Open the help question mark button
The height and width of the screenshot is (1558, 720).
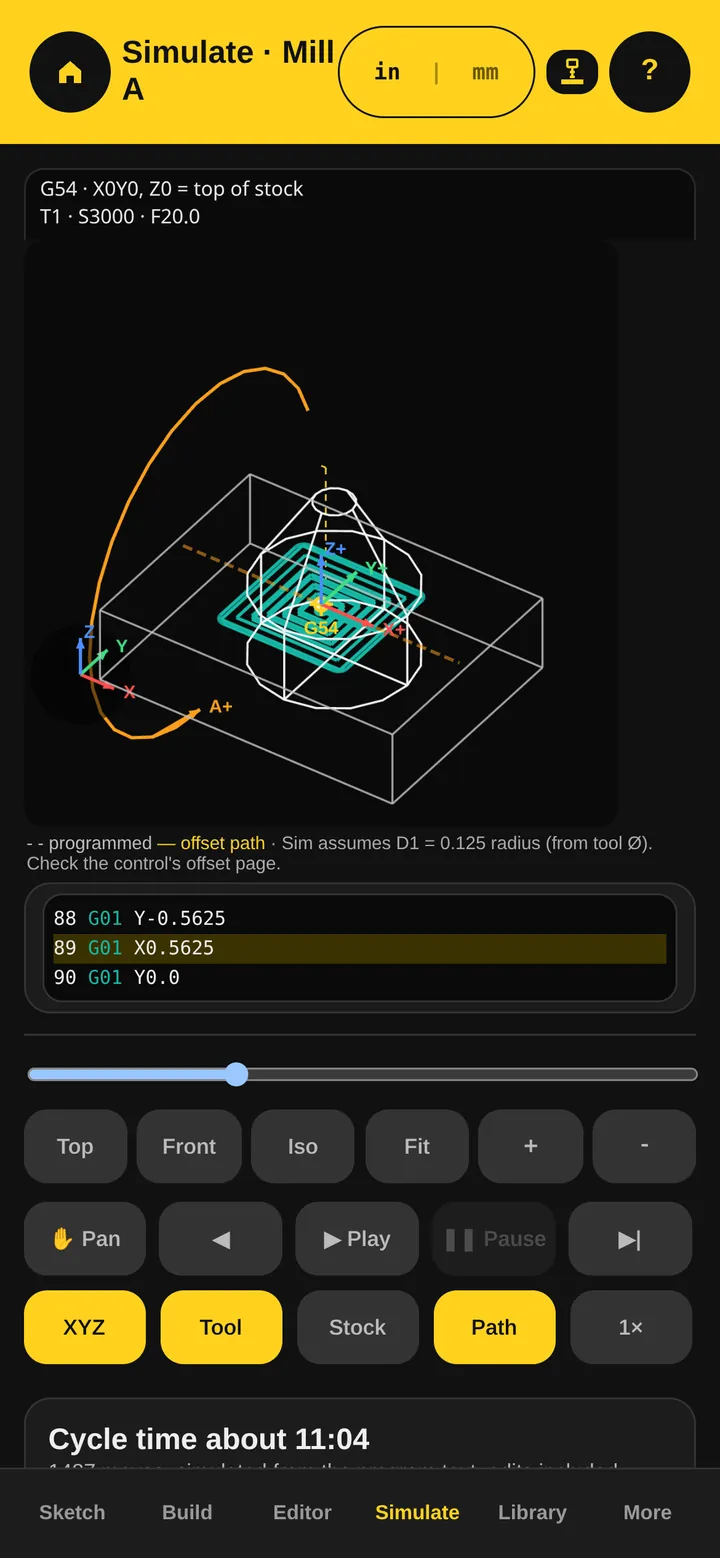point(650,72)
